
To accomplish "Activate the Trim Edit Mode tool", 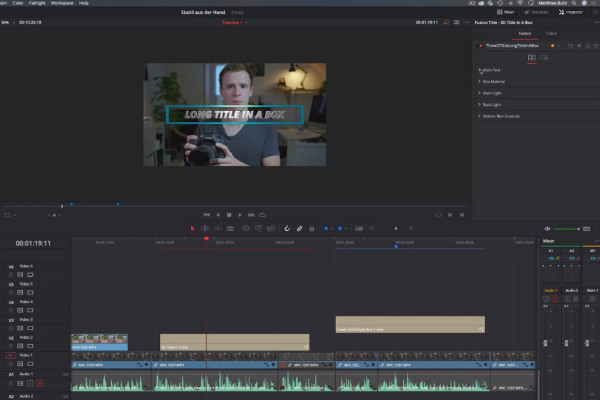I will [x=205, y=229].
